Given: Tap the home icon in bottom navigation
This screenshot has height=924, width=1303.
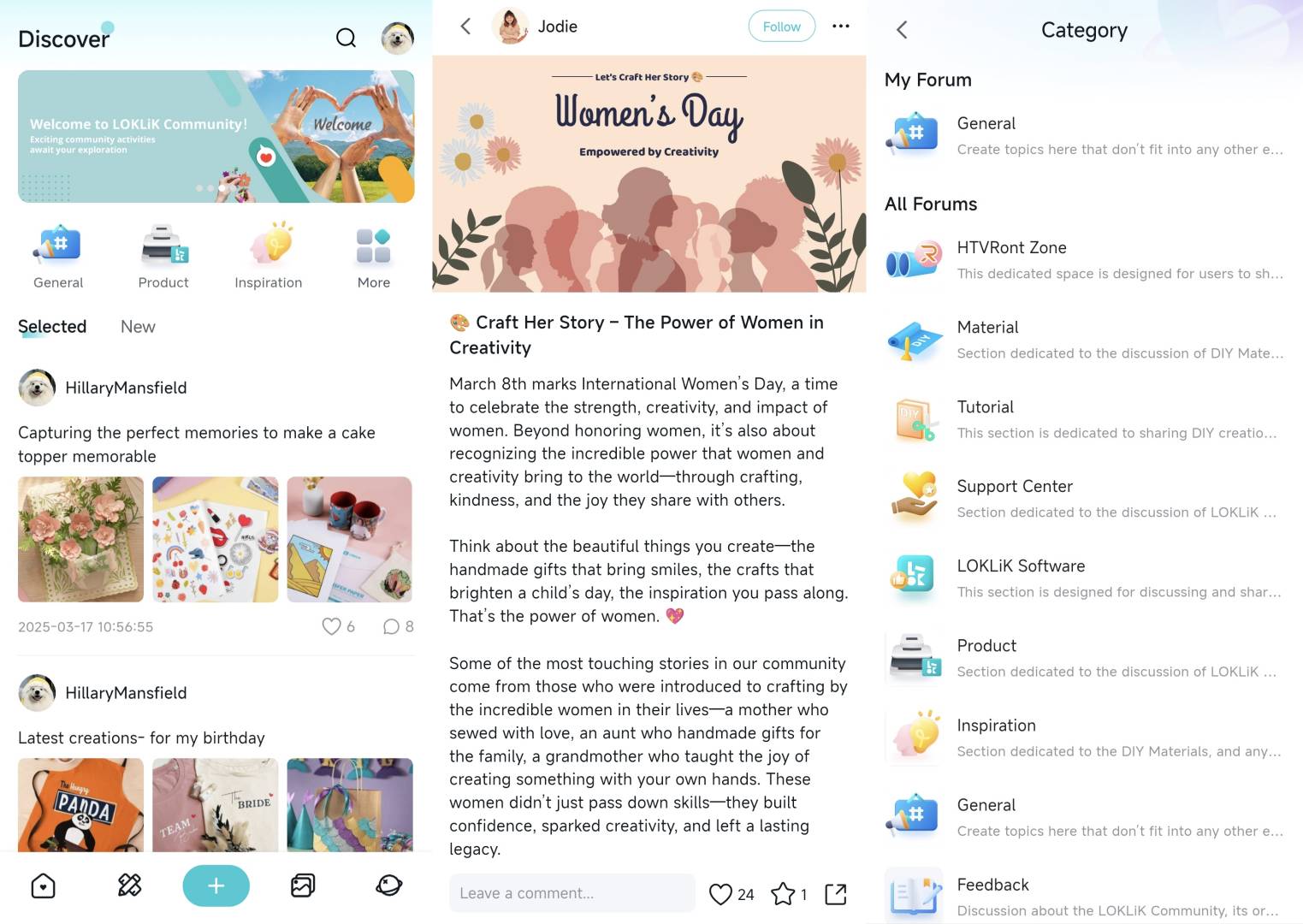Looking at the screenshot, I should click(43, 885).
